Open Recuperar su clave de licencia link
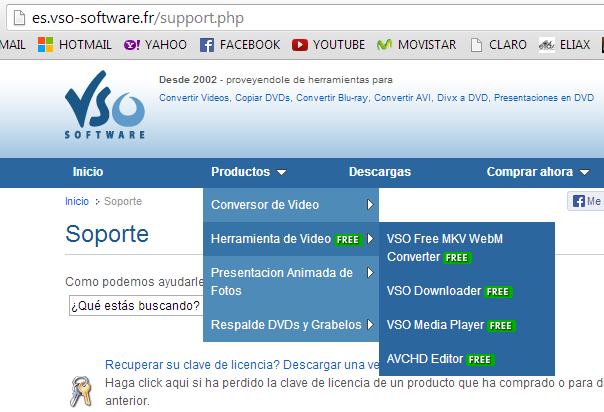Image resolution: width=604 pixels, height=412 pixels. 242,365
